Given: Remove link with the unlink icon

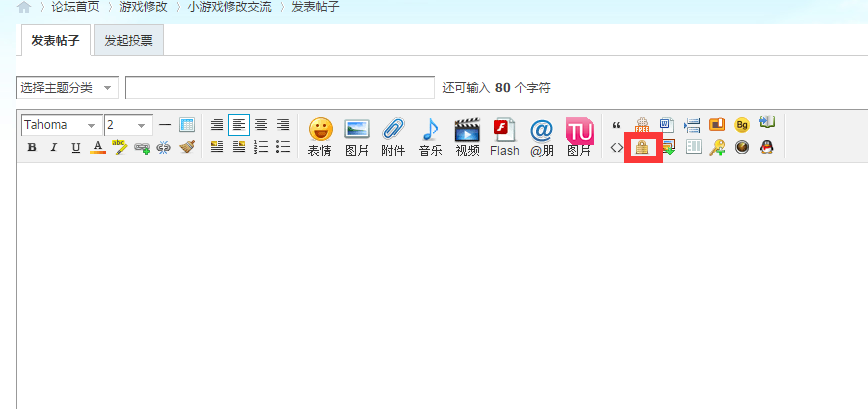Looking at the screenshot, I should click(163, 148).
